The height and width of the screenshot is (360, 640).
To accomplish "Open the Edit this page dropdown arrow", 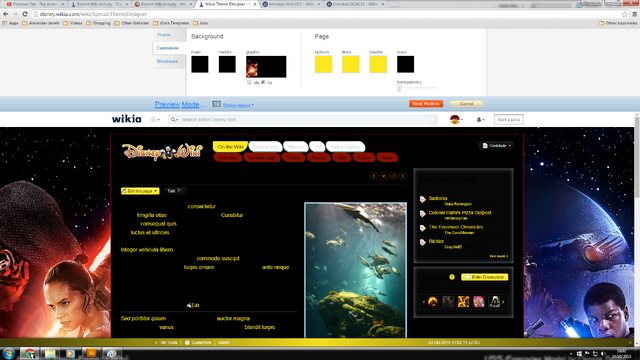I will pos(156,191).
